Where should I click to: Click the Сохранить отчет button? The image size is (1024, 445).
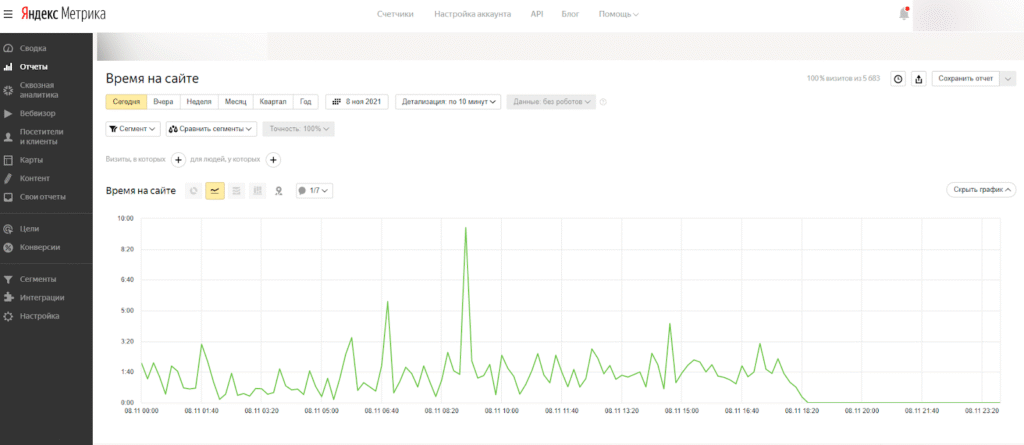coord(965,79)
